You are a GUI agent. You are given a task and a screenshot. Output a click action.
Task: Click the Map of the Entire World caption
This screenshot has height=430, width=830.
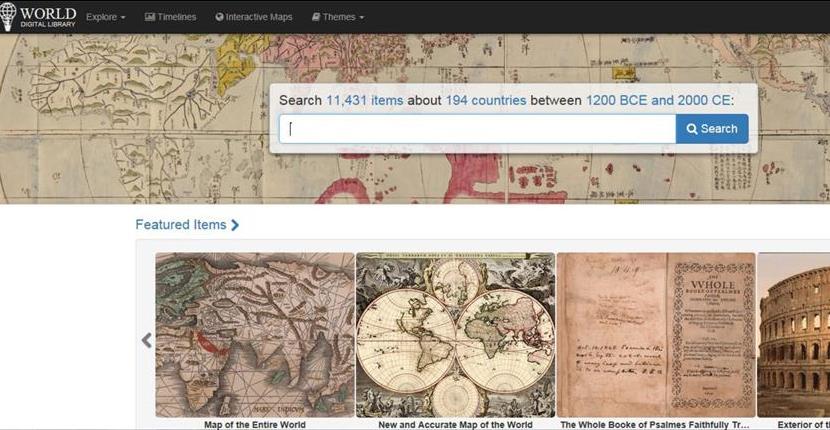coord(255,424)
